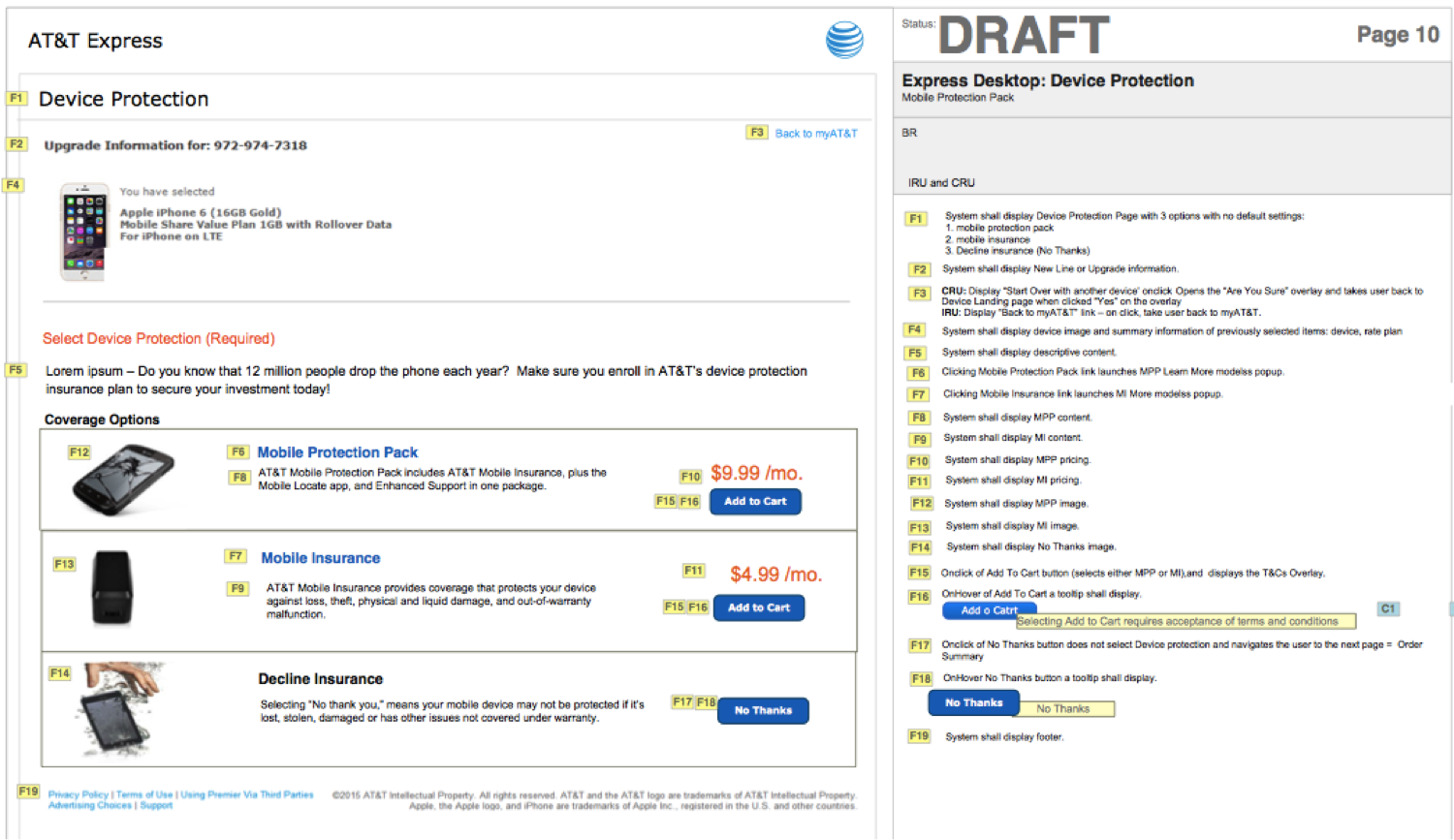The height and width of the screenshot is (840, 1454).
Task: Click "System shall display footer." requirement
Action: tap(1004, 737)
